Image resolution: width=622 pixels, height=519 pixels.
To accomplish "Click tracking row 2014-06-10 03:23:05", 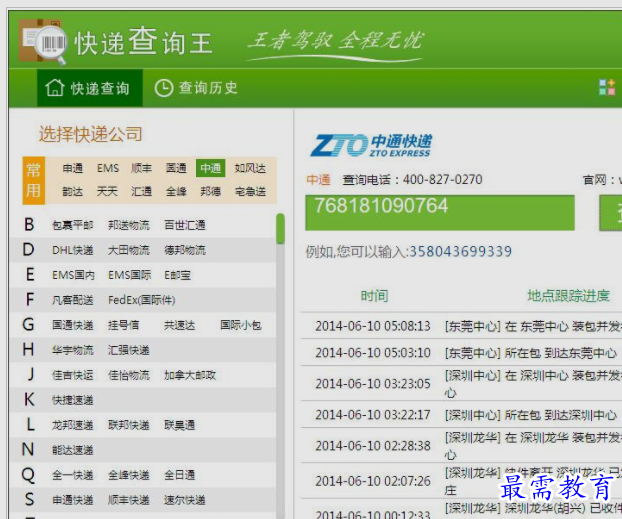I will [x=461, y=384].
